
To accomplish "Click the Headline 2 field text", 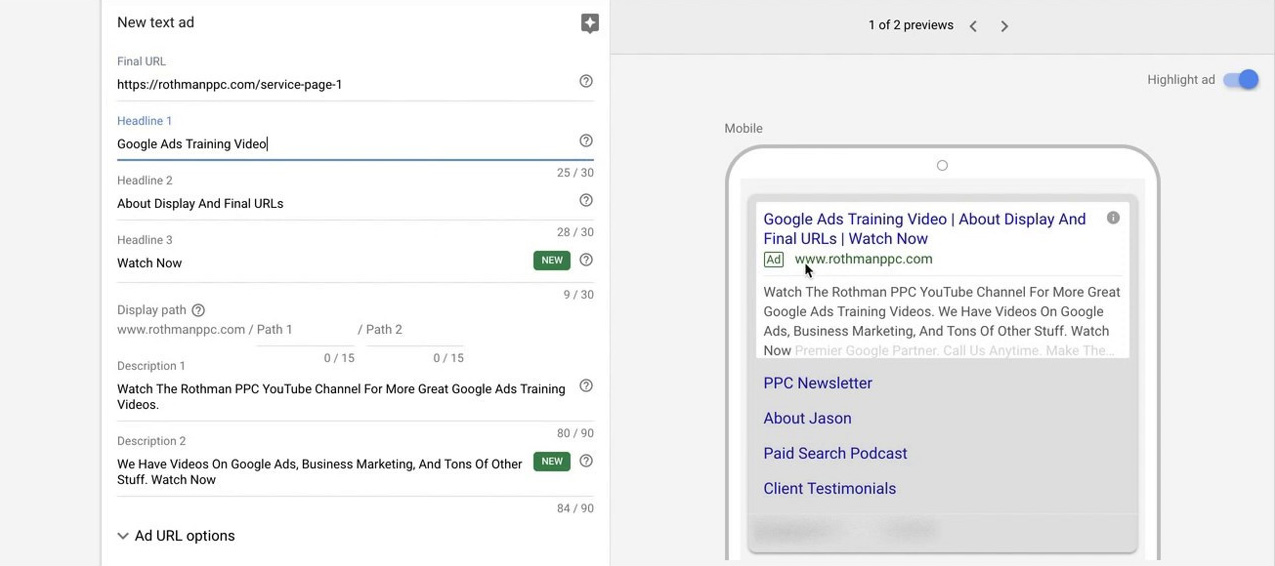I will point(200,204).
